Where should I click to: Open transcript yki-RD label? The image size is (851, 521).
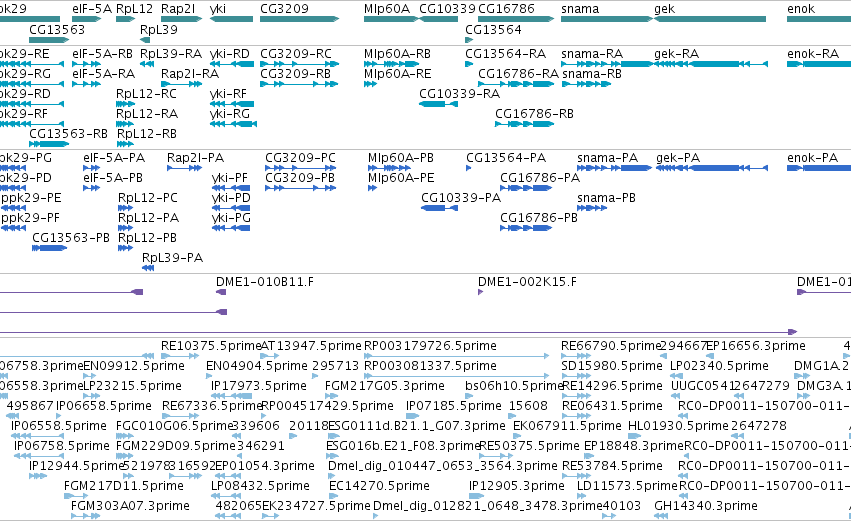pyautogui.click(x=230, y=54)
